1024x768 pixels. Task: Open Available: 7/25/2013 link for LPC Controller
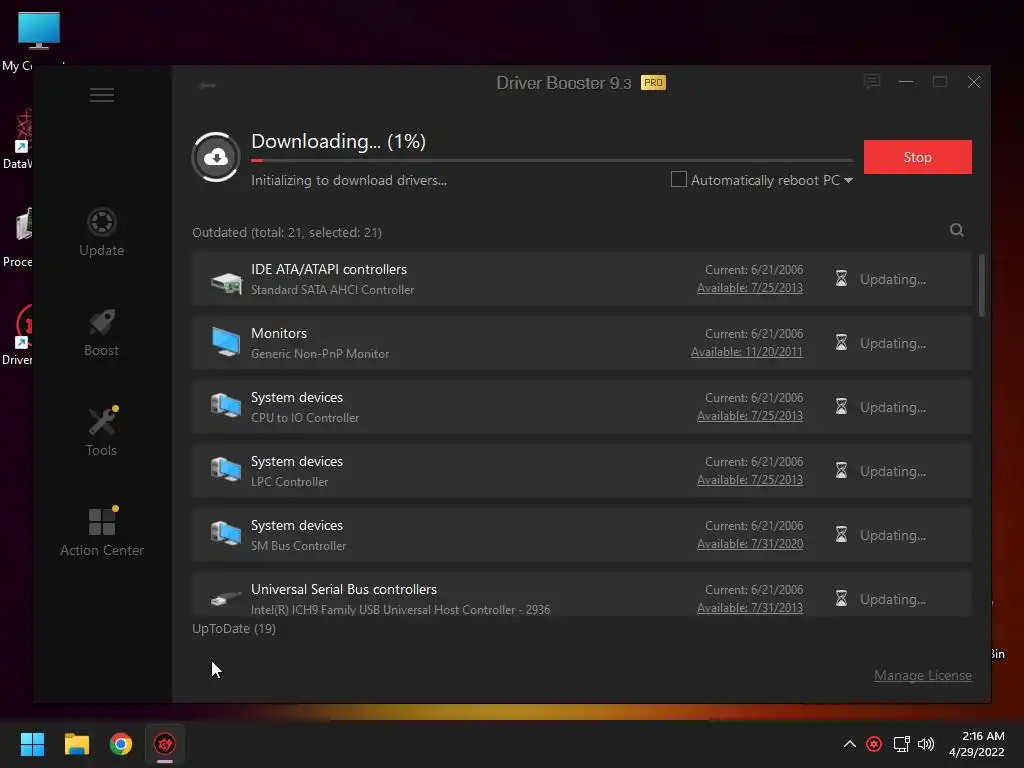click(x=750, y=480)
